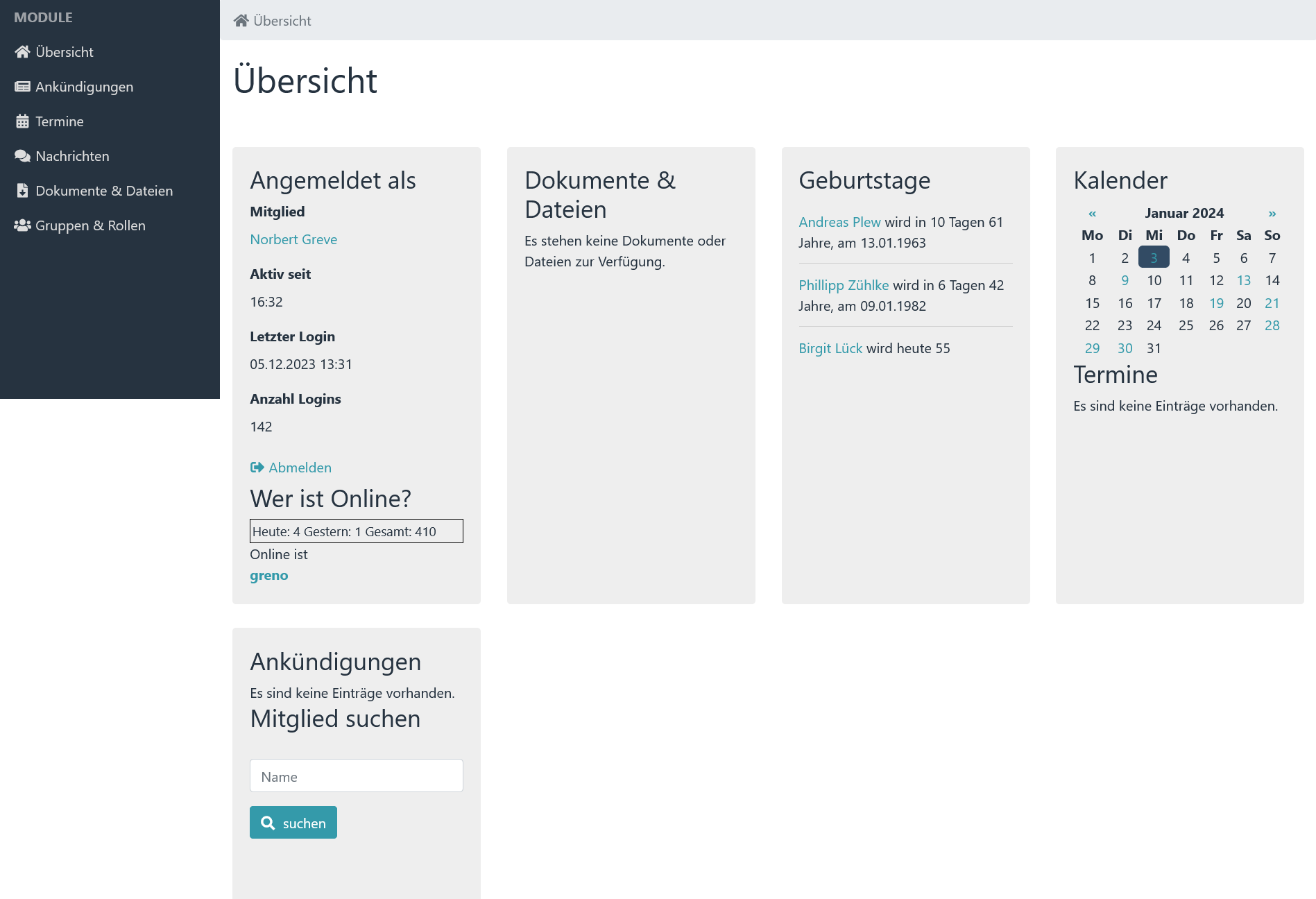Click the home icon in the breadcrumb bar
This screenshot has height=899, width=1316.
pos(241,20)
